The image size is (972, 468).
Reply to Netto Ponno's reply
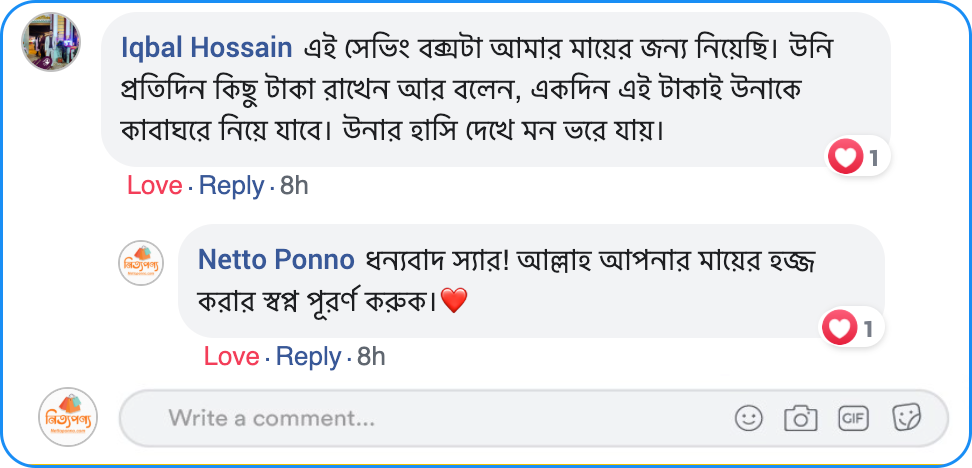click(308, 357)
